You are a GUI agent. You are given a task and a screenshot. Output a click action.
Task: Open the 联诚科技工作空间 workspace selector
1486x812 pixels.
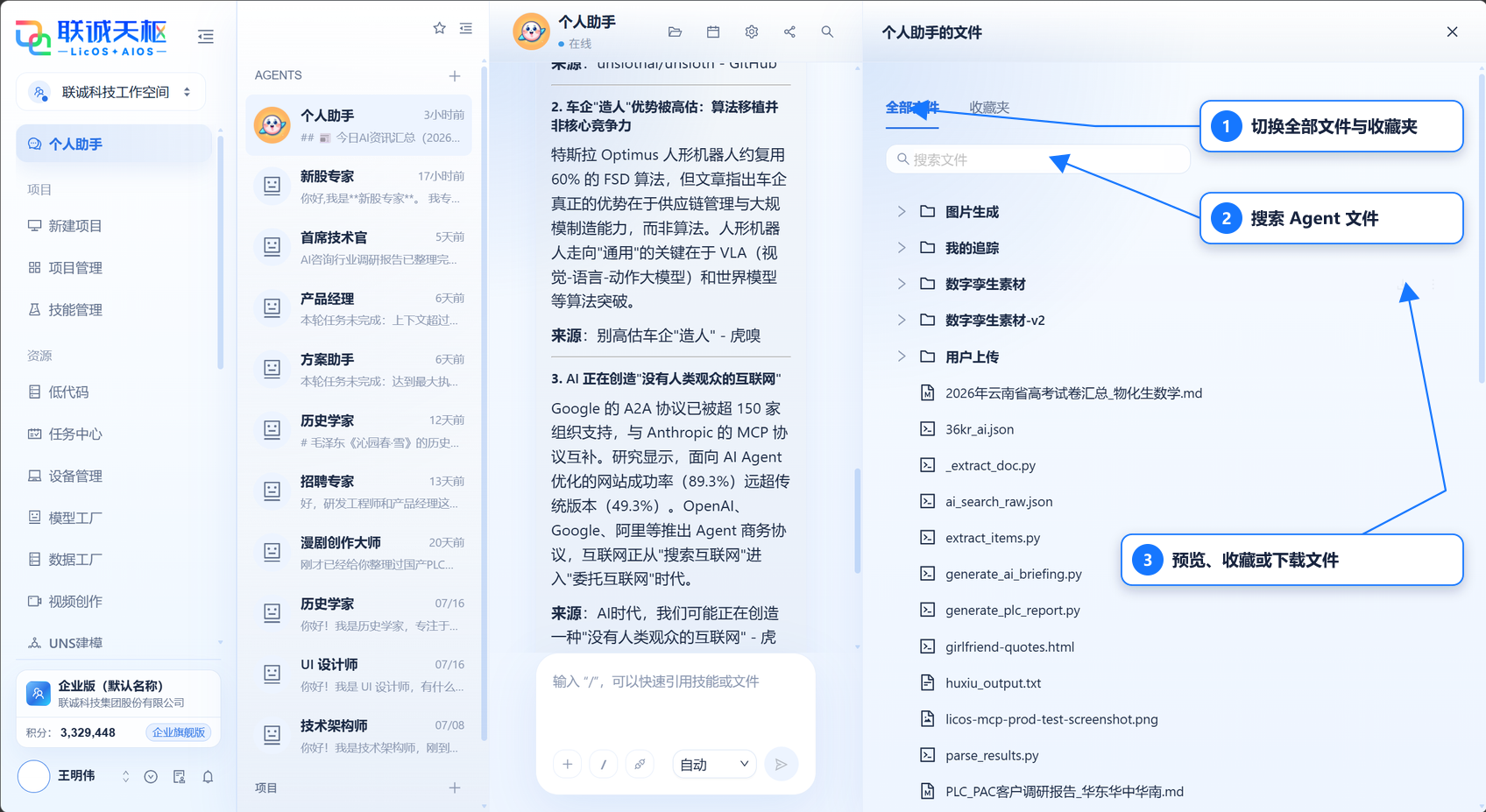[x=111, y=92]
